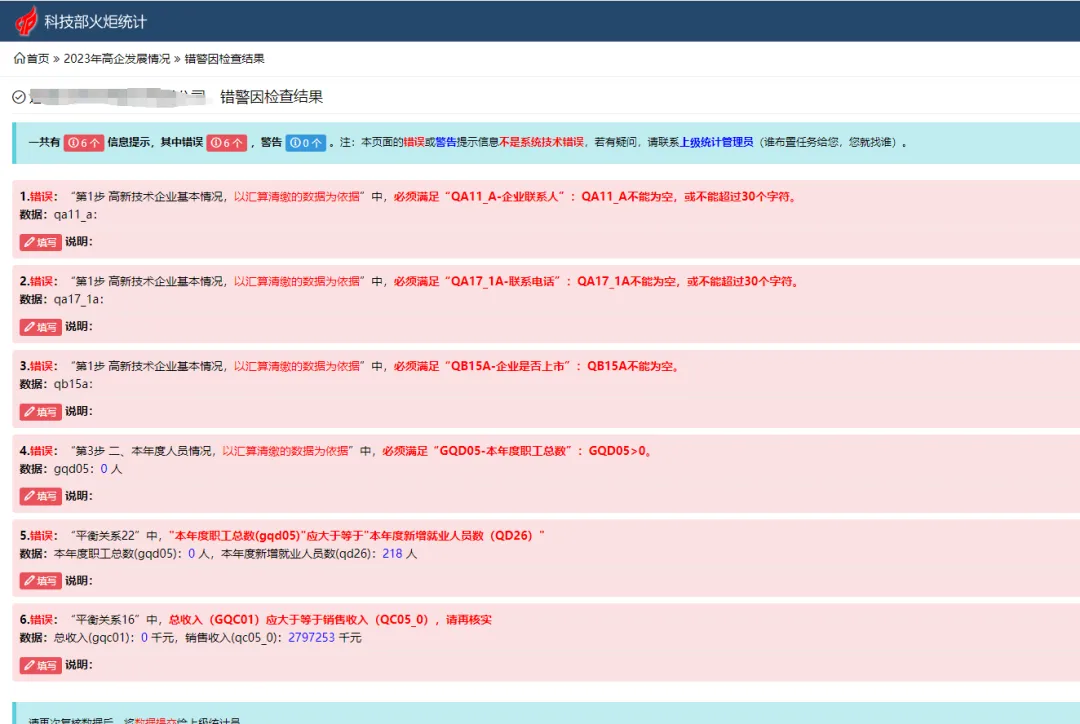Image resolution: width=1080 pixels, height=724 pixels.
Task: Click the checkmark icon beside company name
Action: (x=19, y=97)
